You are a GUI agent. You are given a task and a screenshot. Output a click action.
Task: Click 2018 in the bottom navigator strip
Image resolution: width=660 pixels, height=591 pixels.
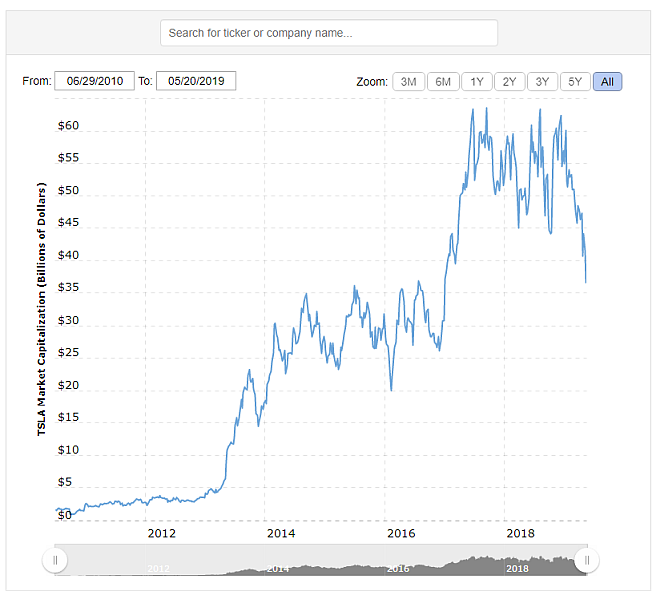pyautogui.click(x=517, y=568)
